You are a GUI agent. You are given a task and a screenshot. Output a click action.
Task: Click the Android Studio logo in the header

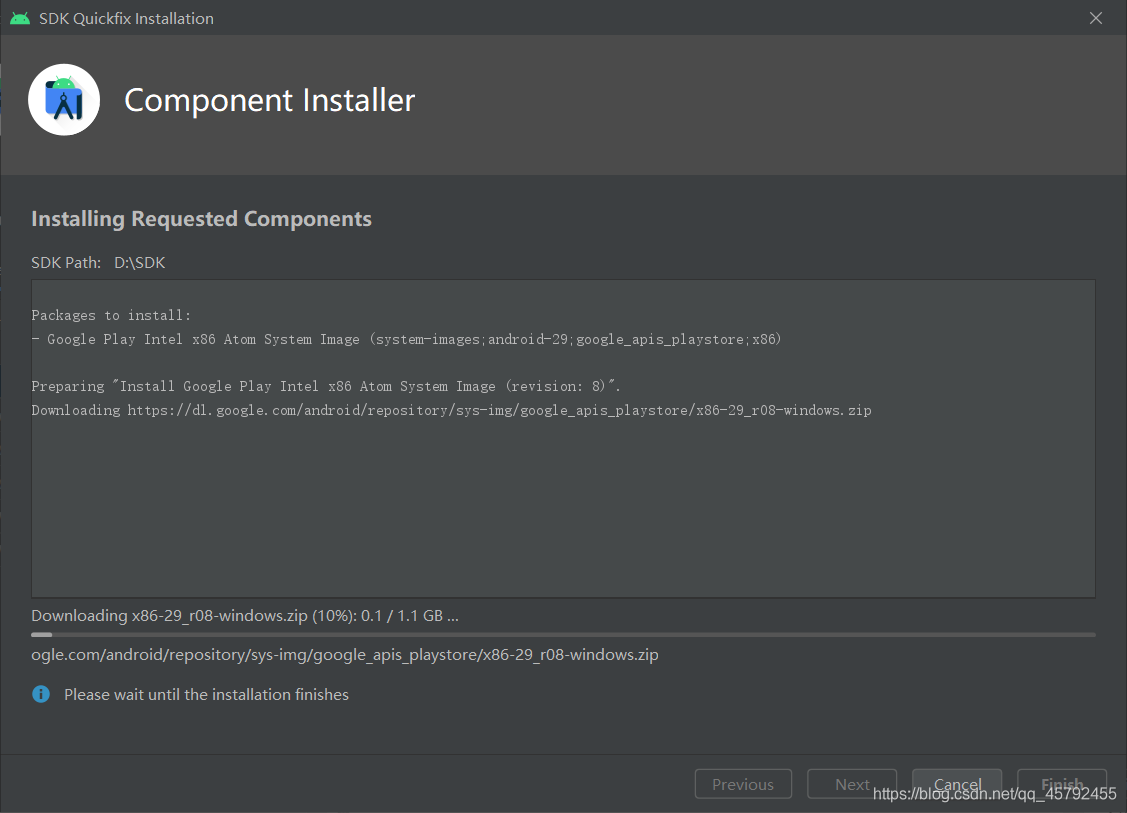tap(64, 100)
